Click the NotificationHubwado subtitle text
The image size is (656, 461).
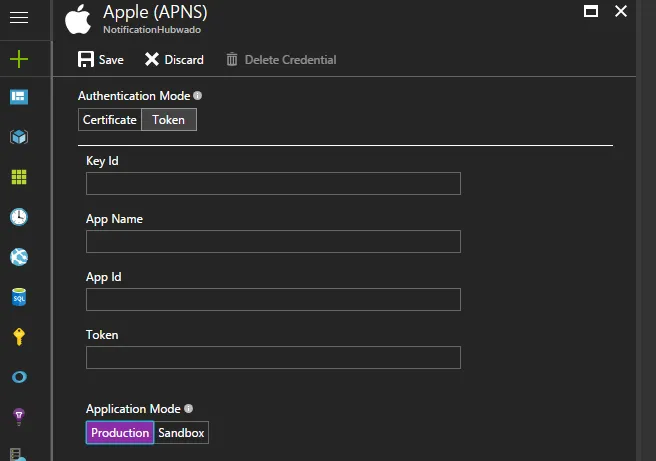click(x=152, y=30)
